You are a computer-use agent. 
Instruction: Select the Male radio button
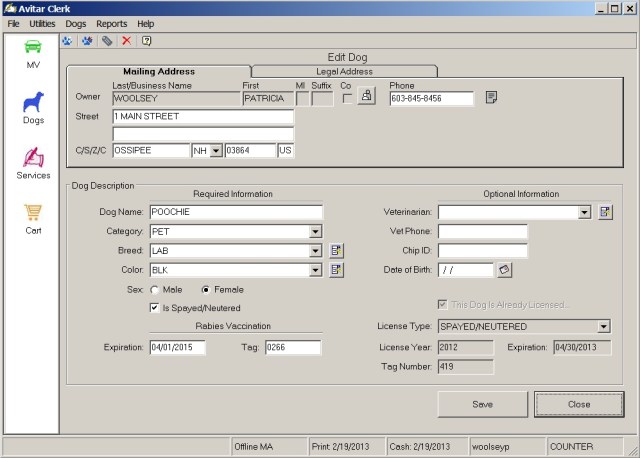[155, 289]
